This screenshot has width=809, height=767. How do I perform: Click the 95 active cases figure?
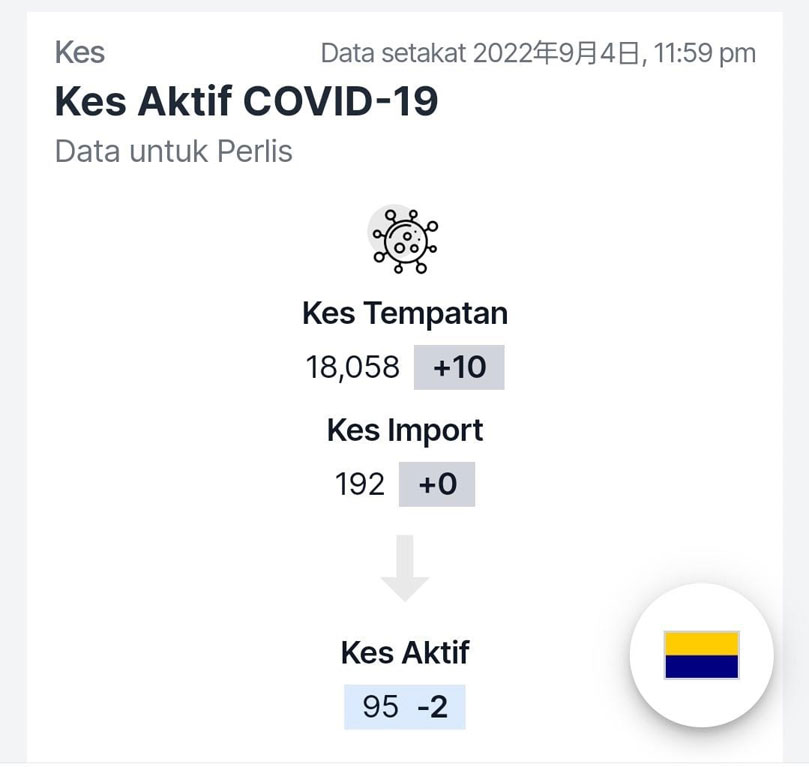pyautogui.click(x=380, y=707)
